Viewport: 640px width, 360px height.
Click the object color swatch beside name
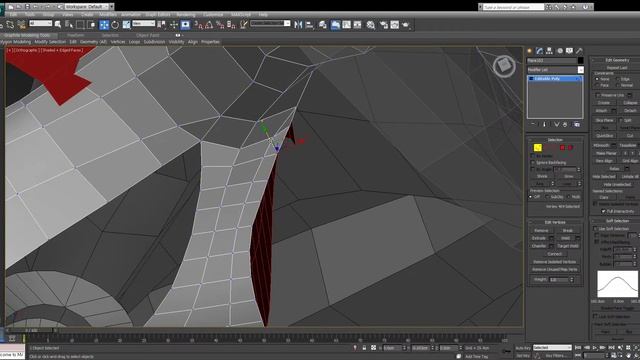580,60
